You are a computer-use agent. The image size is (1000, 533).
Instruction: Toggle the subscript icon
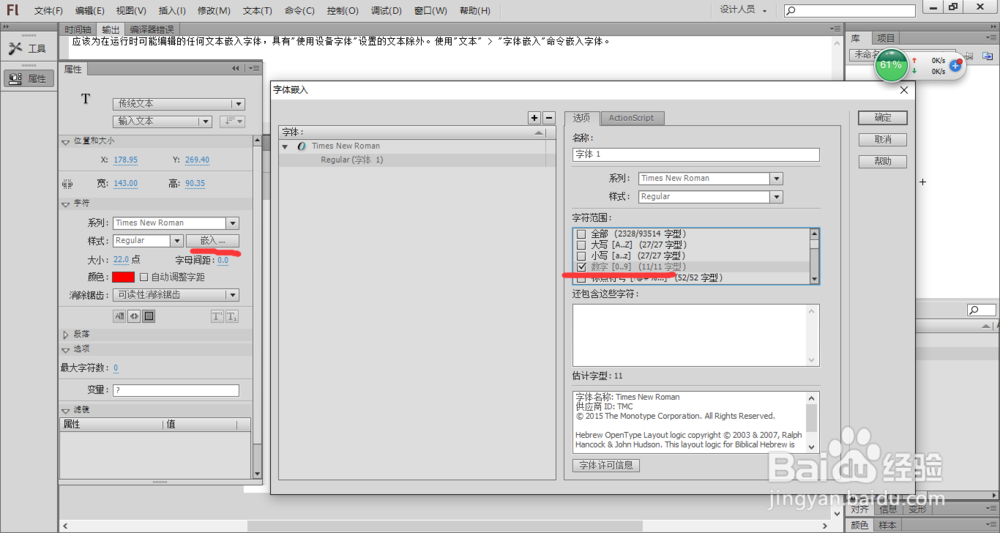232,316
